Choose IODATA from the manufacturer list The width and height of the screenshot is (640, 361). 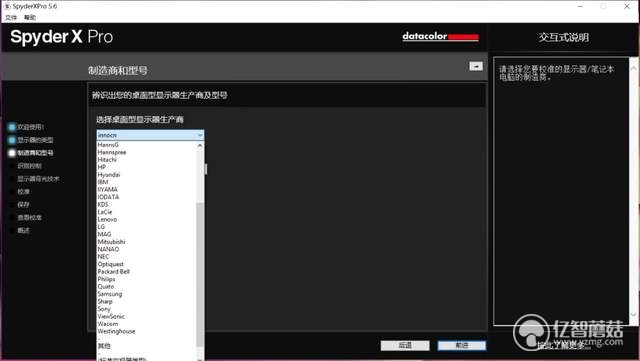(147, 197)
